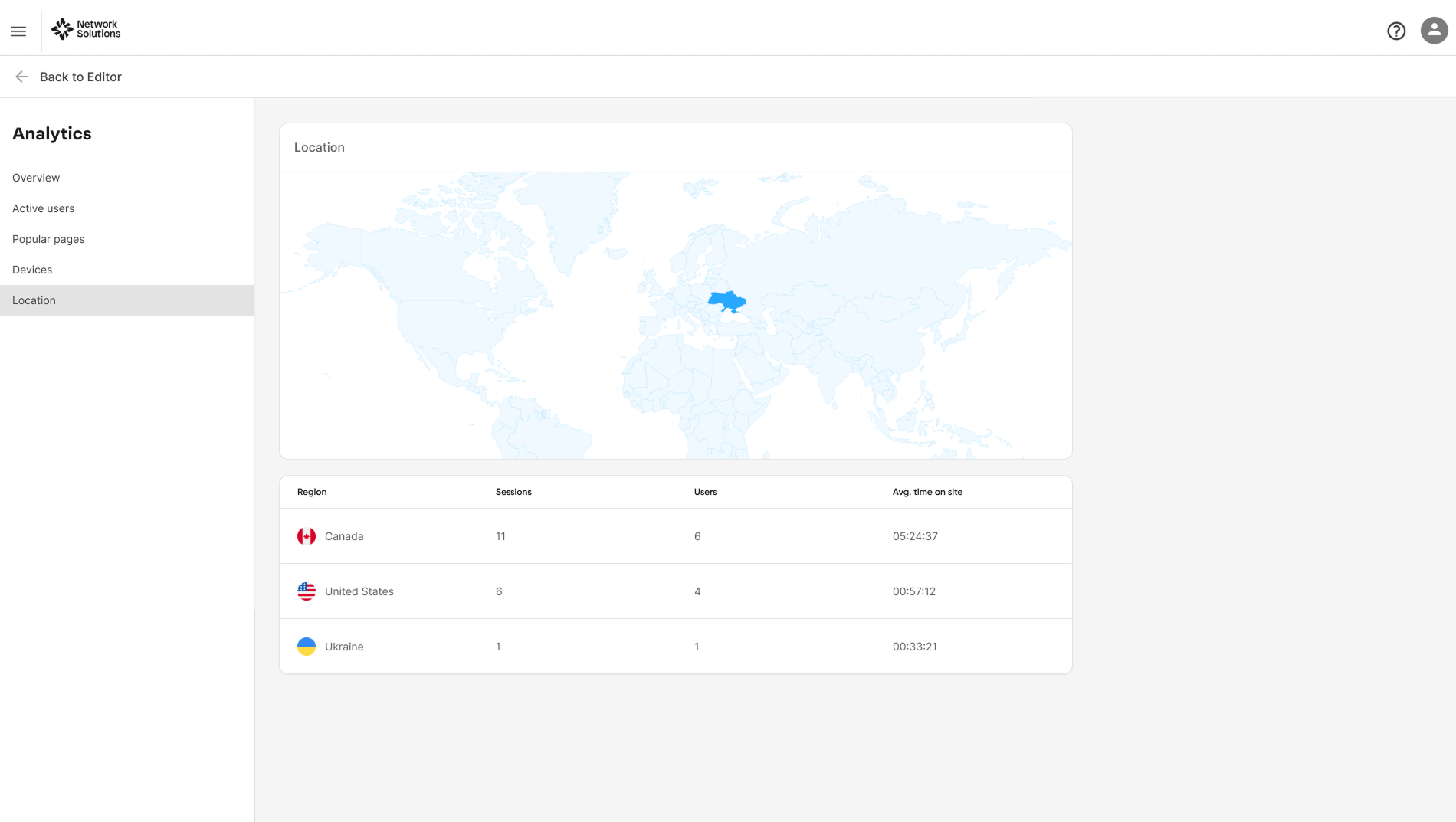Viewport: 1456px width, 822px height.
Task: Select the Location sidebar item
Action: (x=126, y=300)
